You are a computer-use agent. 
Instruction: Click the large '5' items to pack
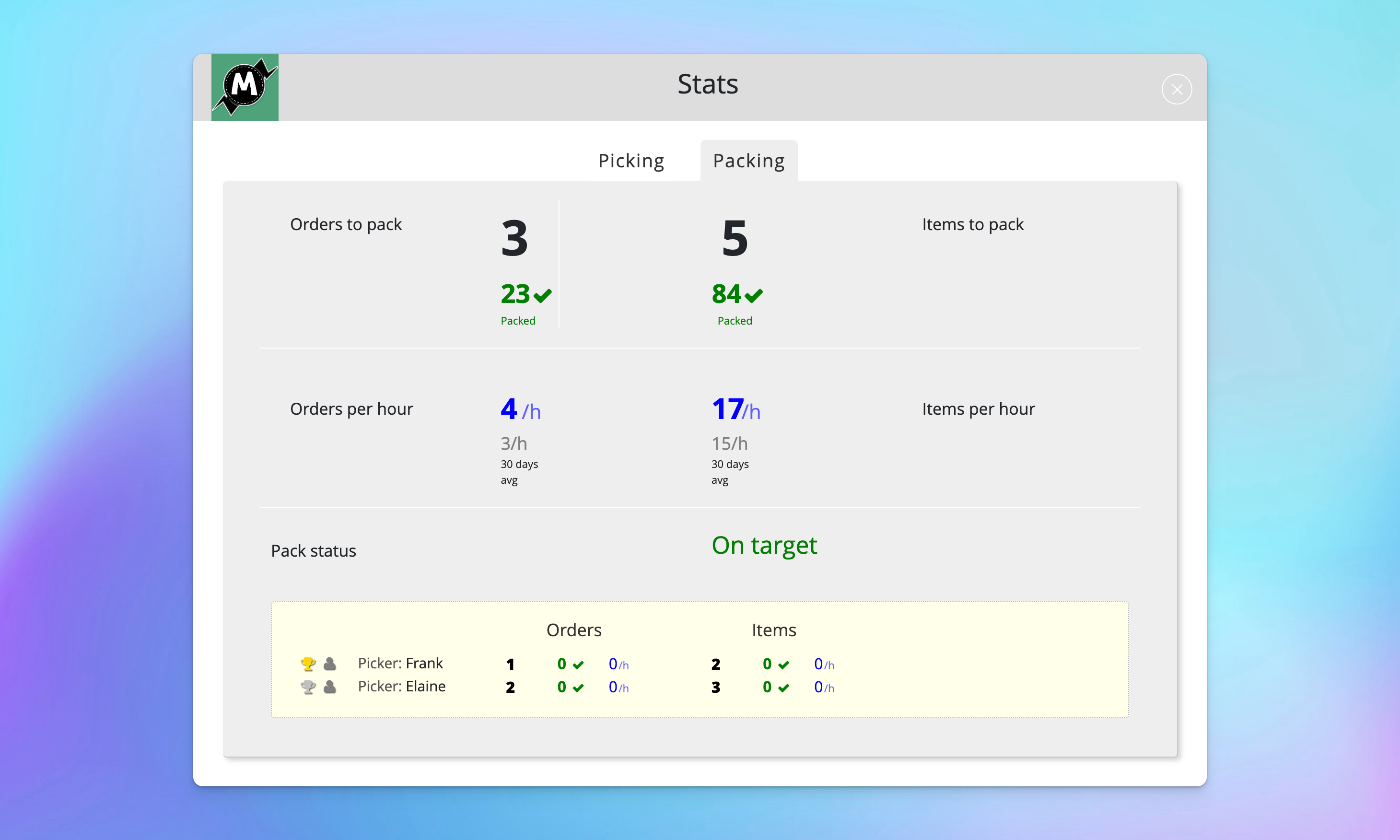tap(735, 238)
